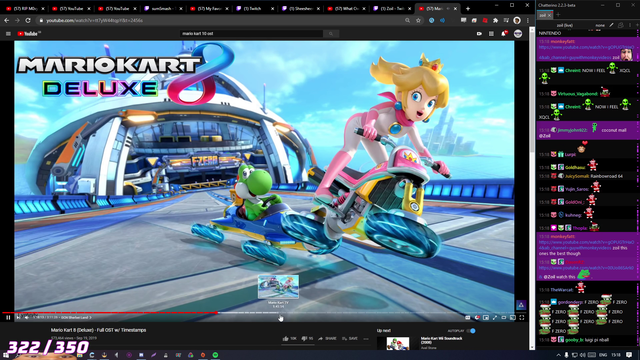Image resolution: width=640 pixels, height=360 pixels.
Task: Click the YouTube search magnifier button
Action: [x=331, y=33]
